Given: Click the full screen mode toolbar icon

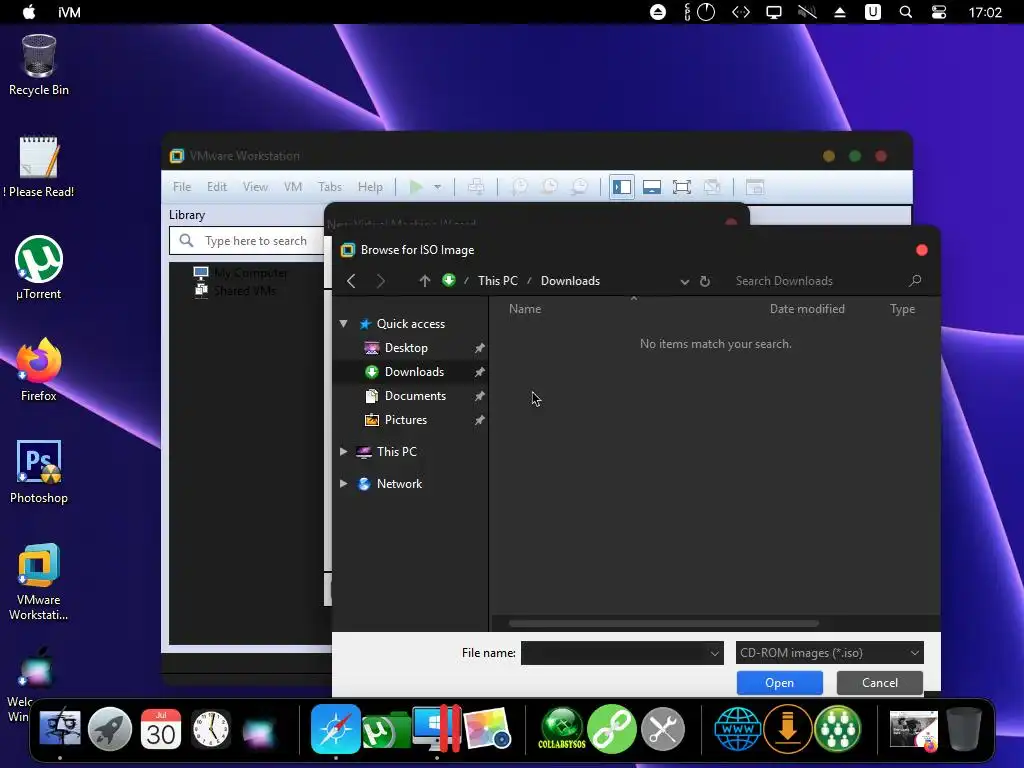Looking at the screenshot, I should 682,187.
